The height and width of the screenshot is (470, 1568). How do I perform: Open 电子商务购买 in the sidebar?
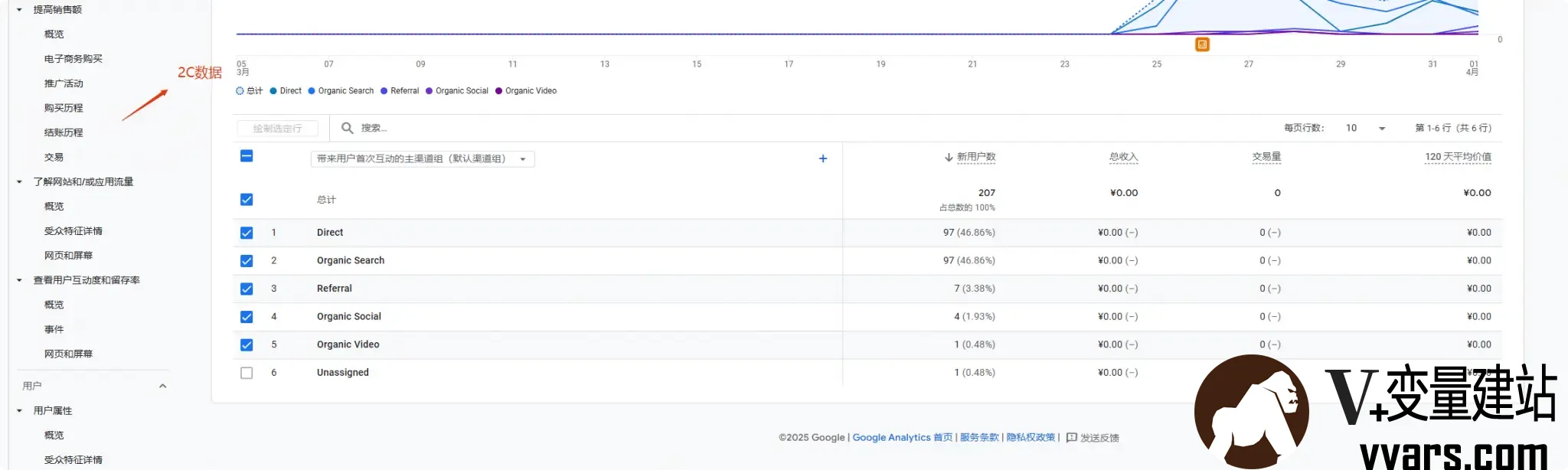73,59
